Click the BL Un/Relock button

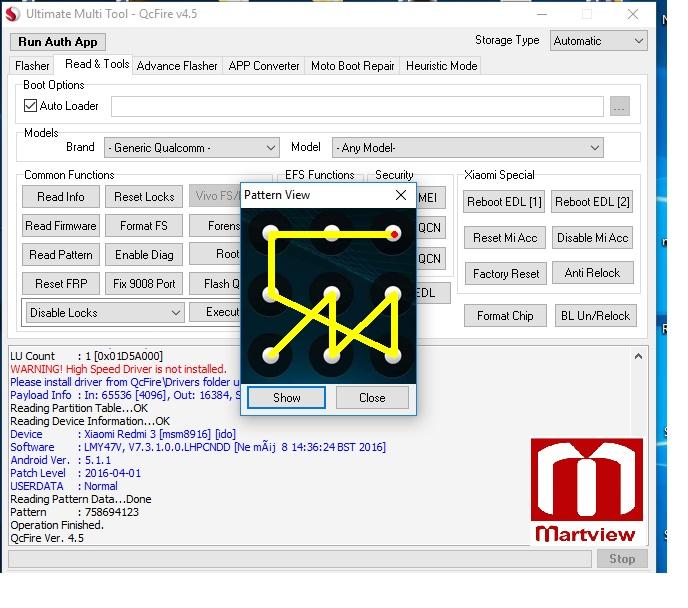[595, 316]
